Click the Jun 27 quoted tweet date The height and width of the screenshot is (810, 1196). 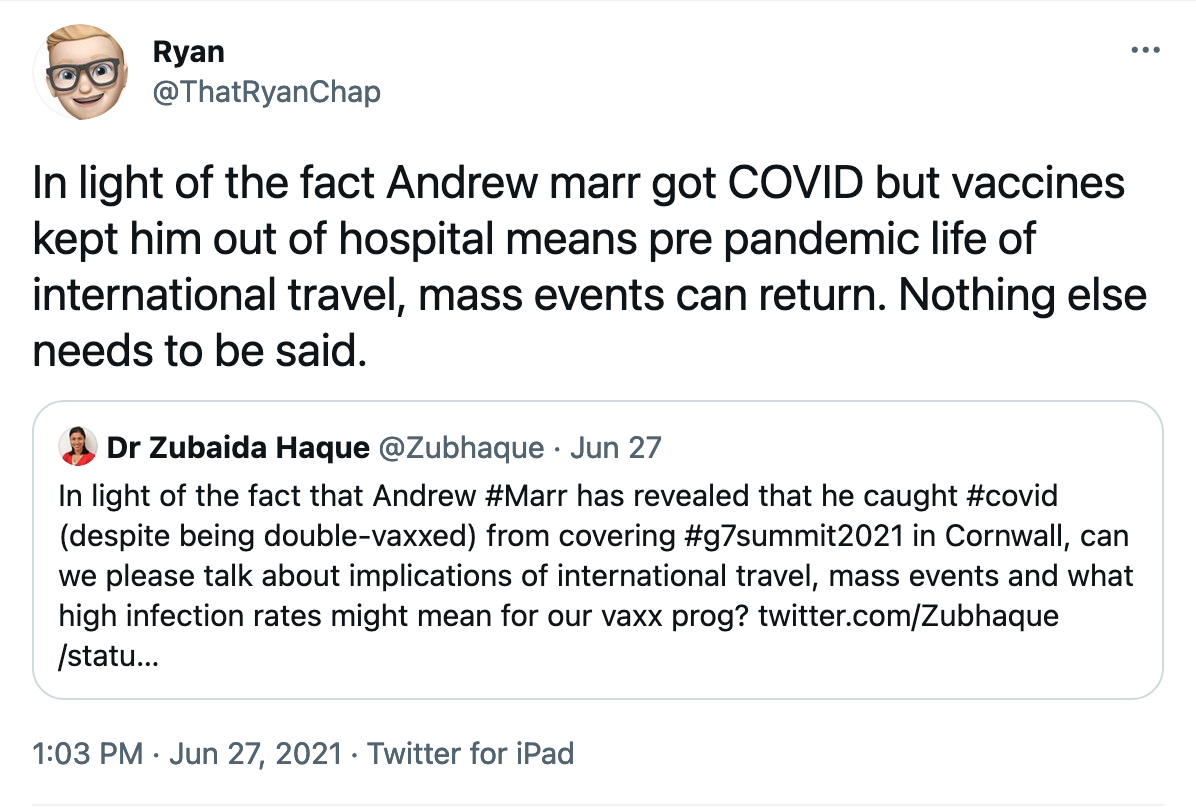click(x=616, y=448)
